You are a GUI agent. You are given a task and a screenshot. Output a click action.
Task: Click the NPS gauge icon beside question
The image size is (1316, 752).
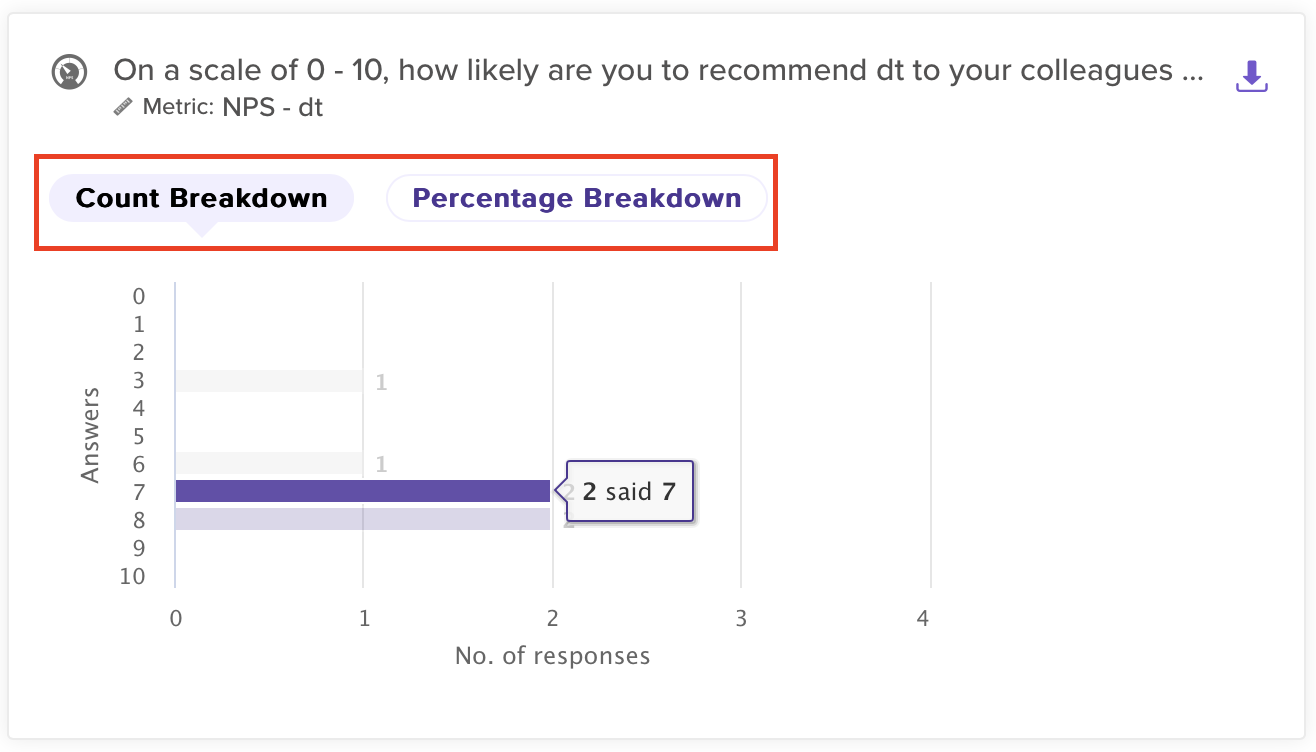pyautogui.click(x=70, y=73)
